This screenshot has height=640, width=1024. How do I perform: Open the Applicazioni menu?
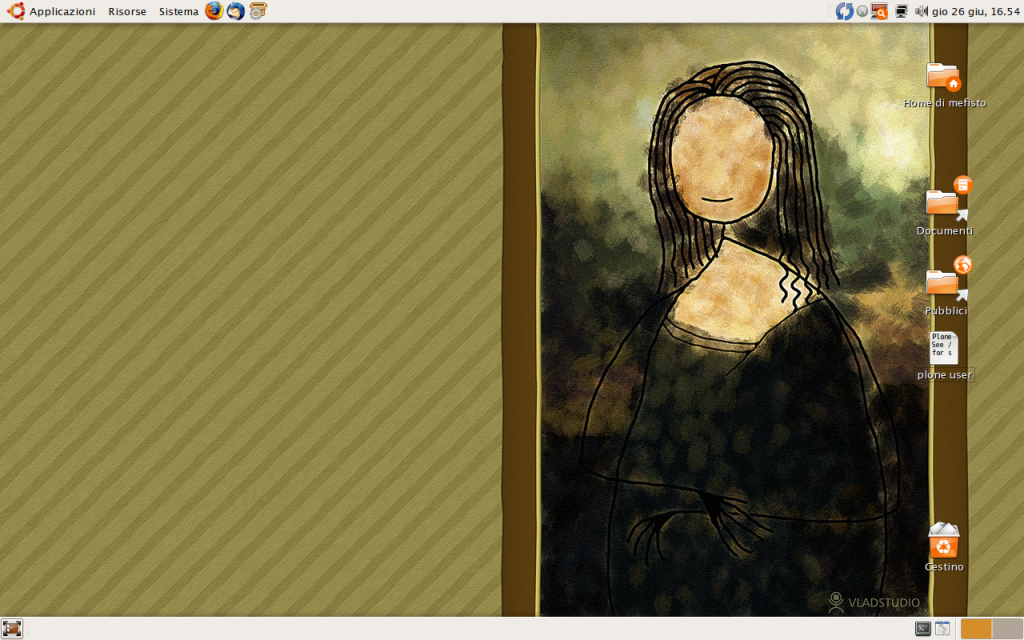[x=62, y=11]
